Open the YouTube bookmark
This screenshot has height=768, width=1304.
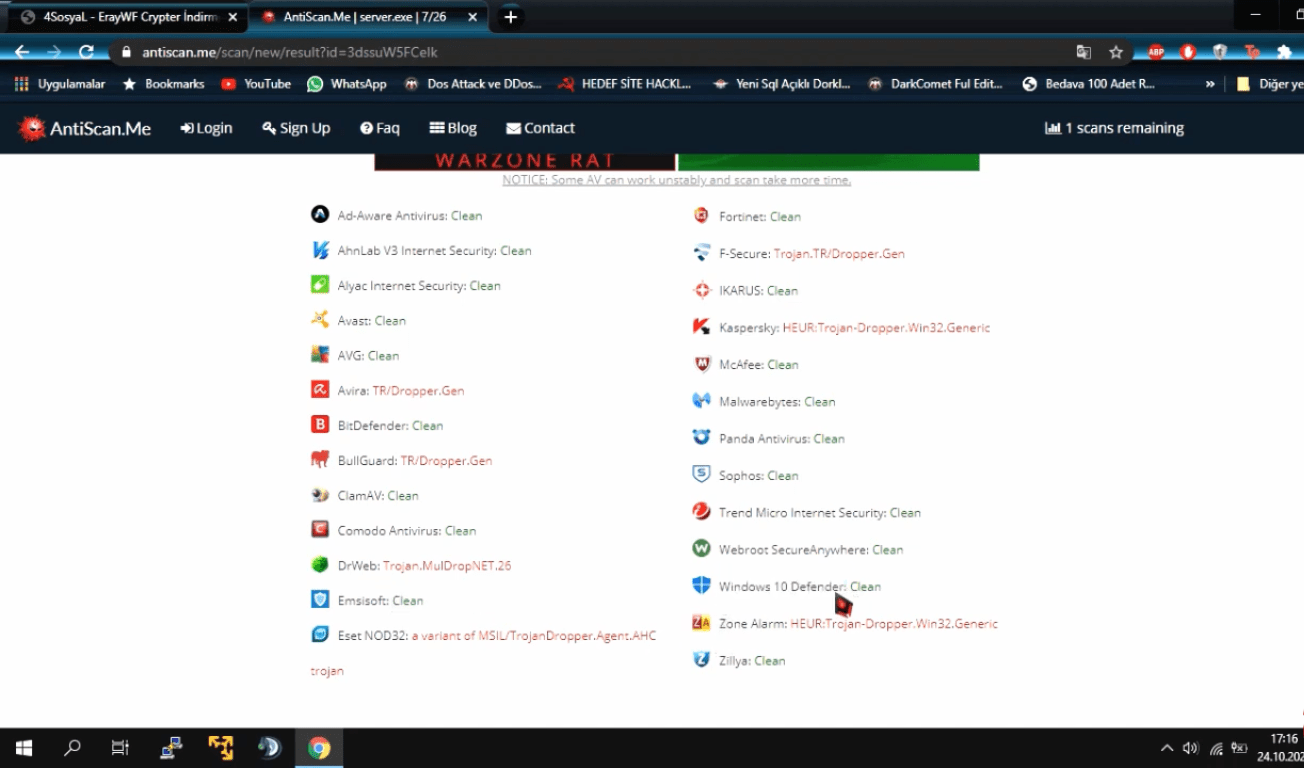pyautogui.click(x=256, y=84)
